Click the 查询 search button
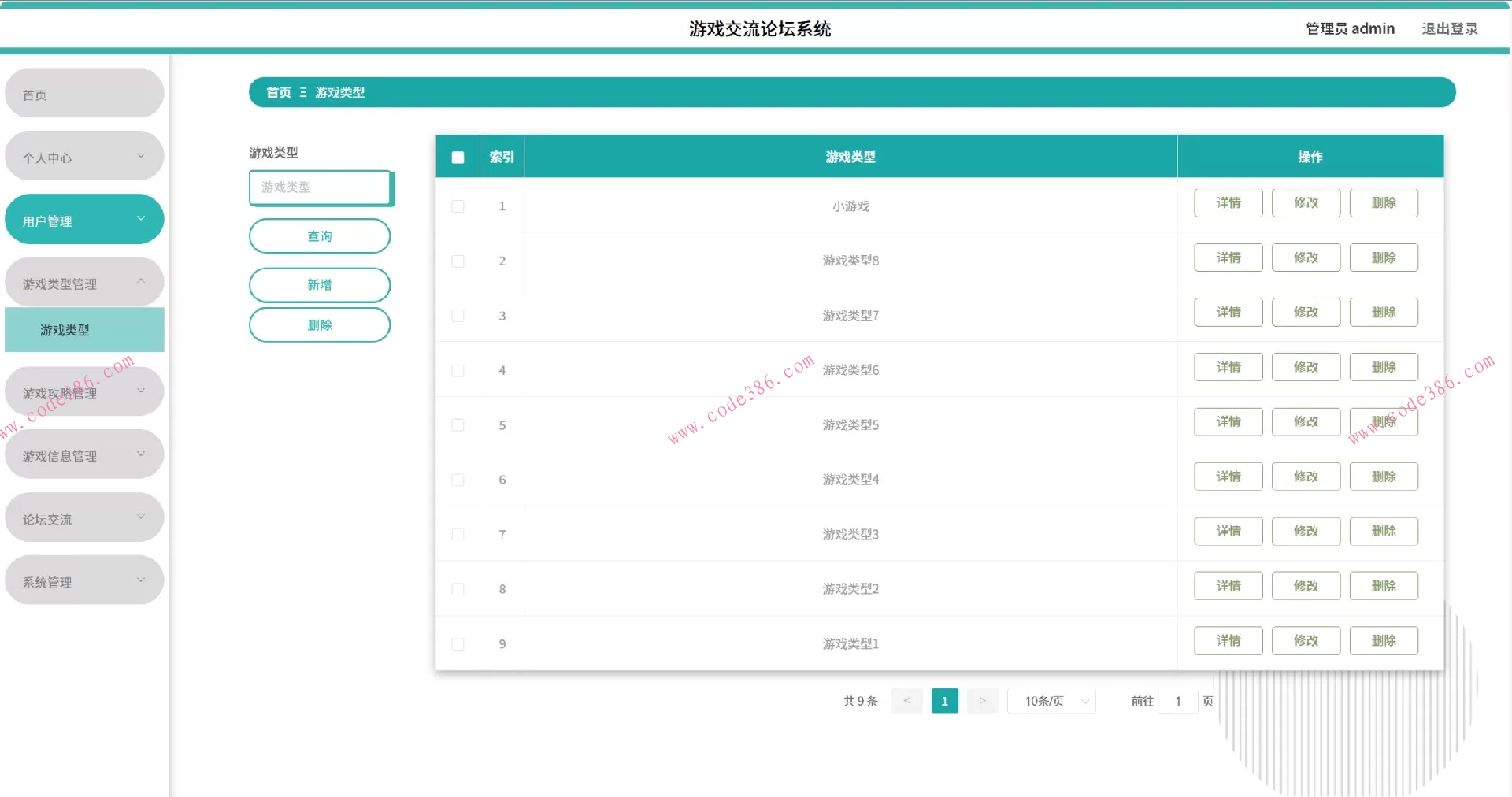The image size is (1512, 797). click(x=320, y=235)
